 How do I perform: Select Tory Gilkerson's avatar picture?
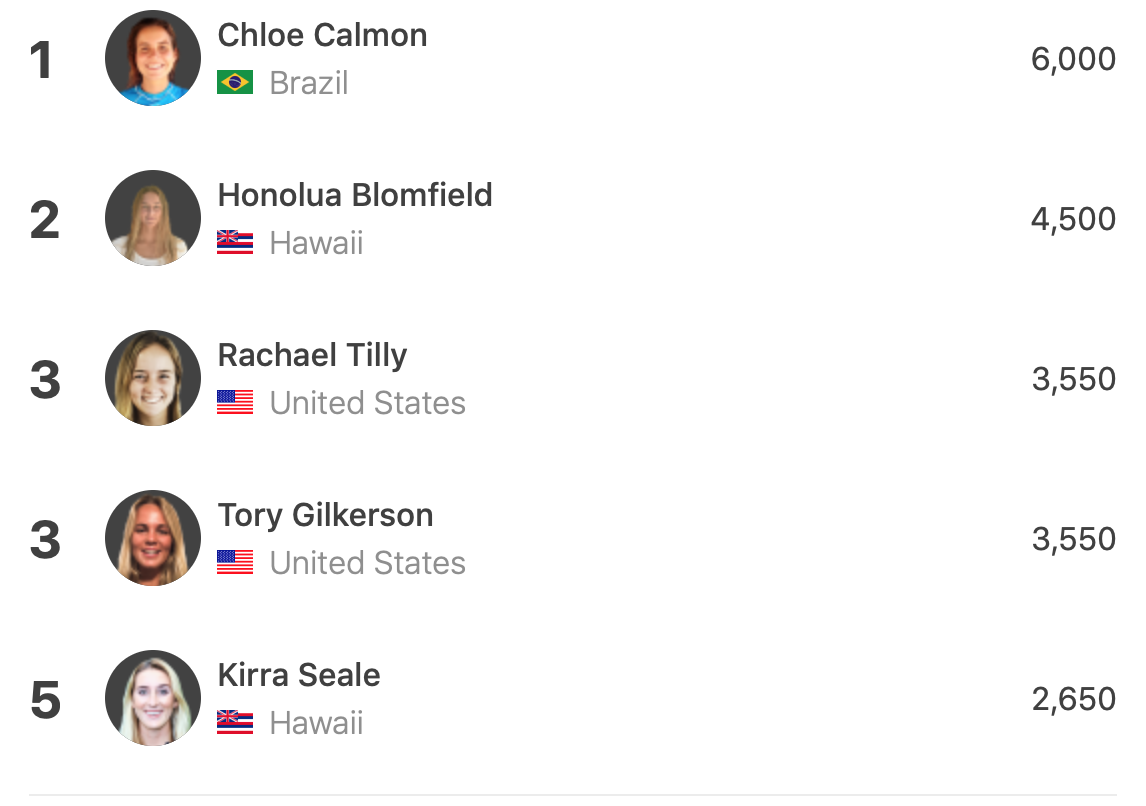(x=153, y=538)
